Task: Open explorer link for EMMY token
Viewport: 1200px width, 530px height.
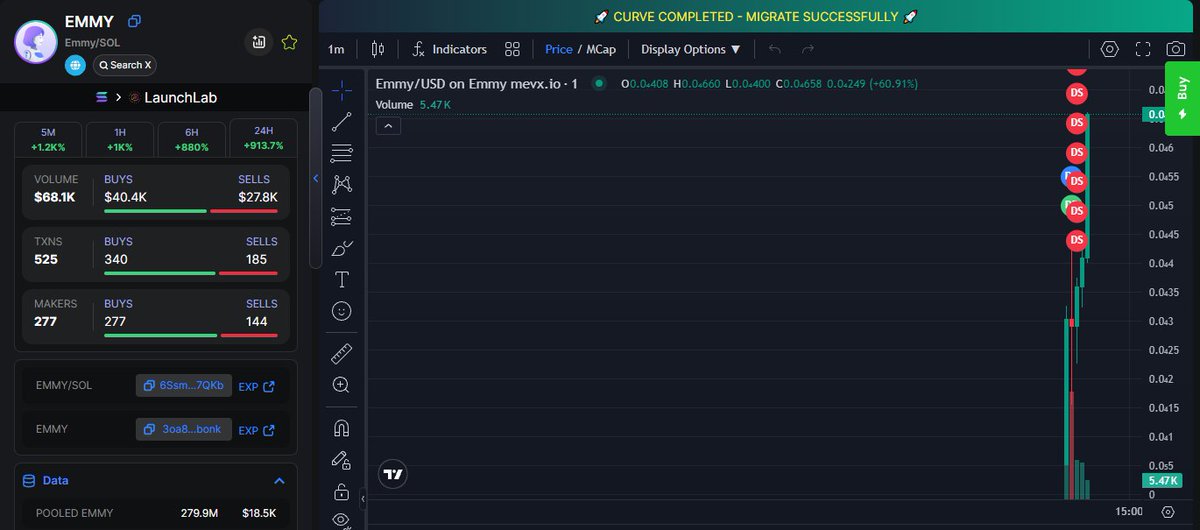Action: [x=257, y=430]
